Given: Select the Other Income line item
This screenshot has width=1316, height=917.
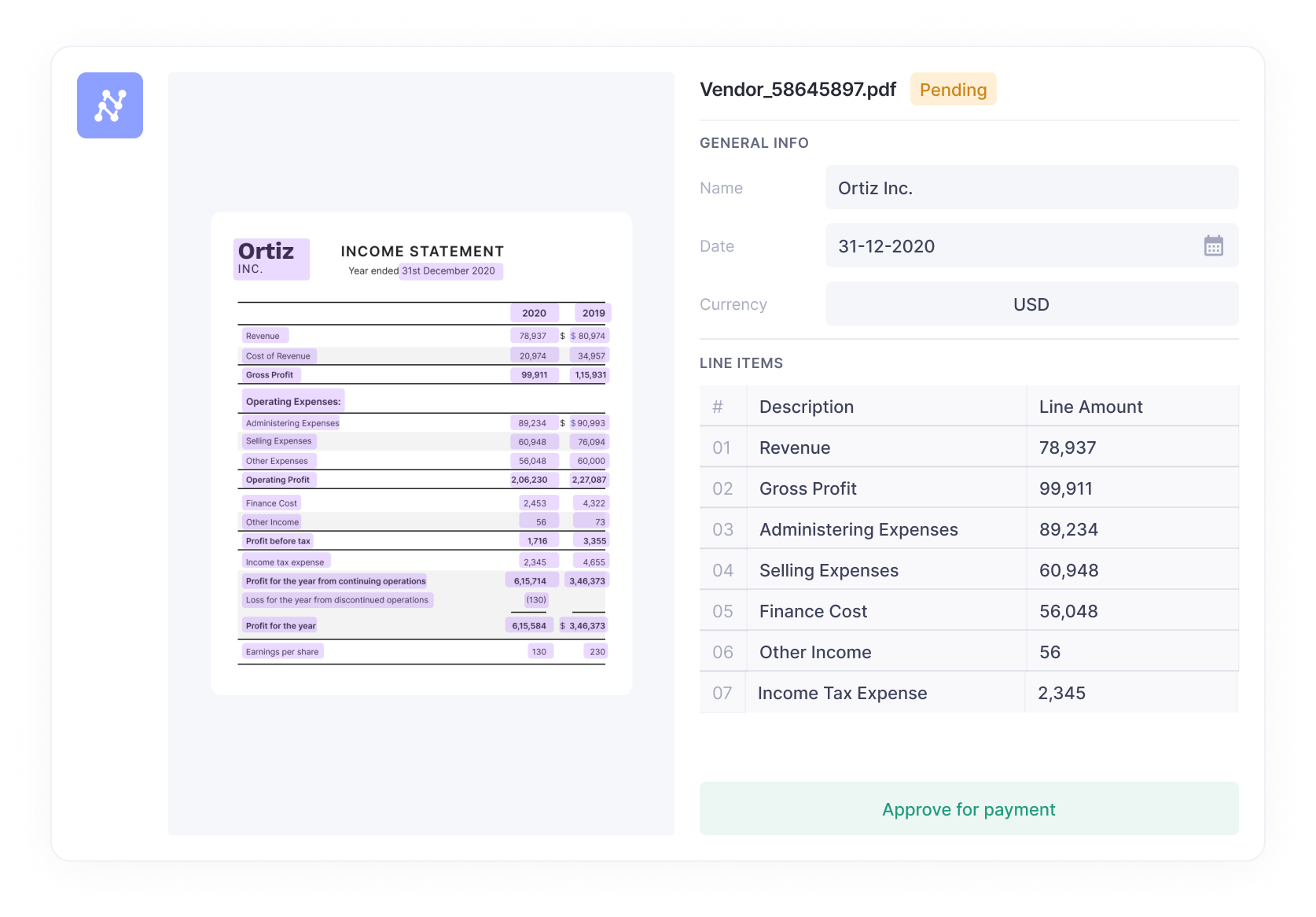Looking at the screenshot, I should point(815,652).
